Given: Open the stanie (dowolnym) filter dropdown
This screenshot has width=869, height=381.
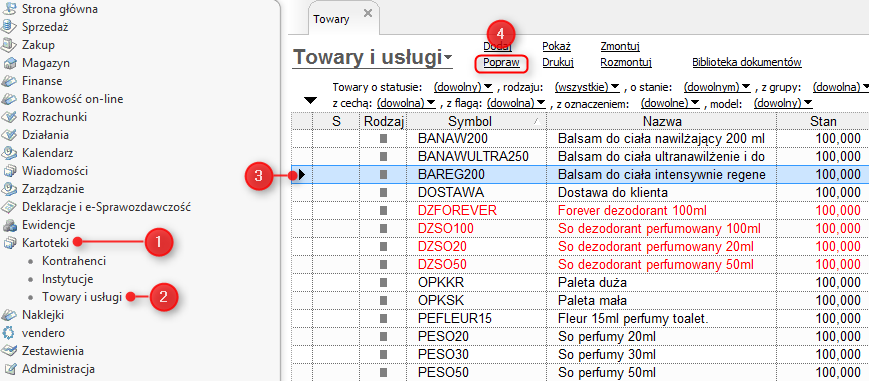Looking at the screenshot, I should tap(717, 87).
